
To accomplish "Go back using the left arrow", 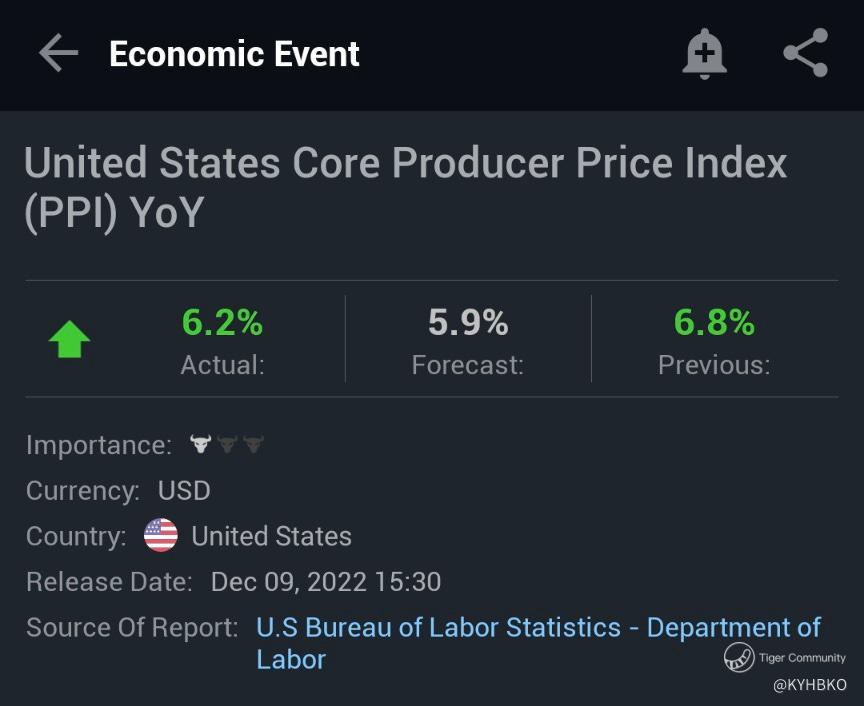I will click(x=58, y=54).
